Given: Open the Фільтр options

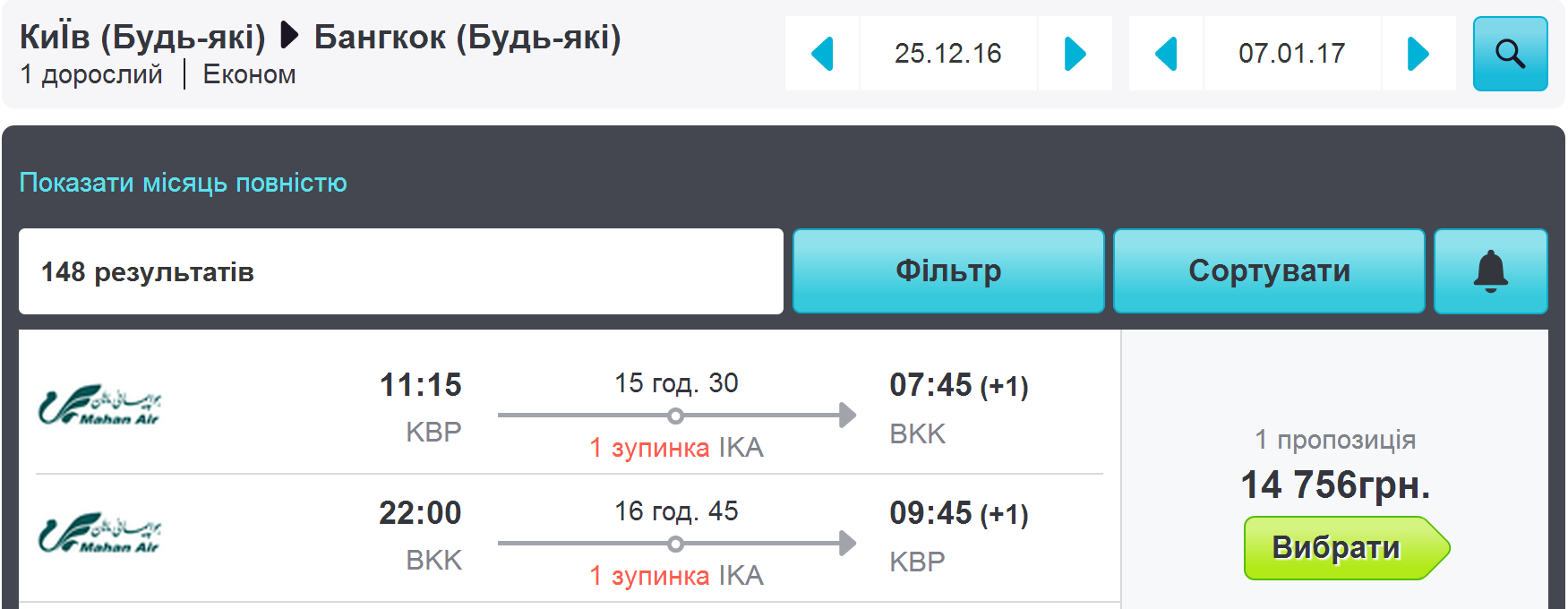Looking at the screenshot, I should click(948, 271).
